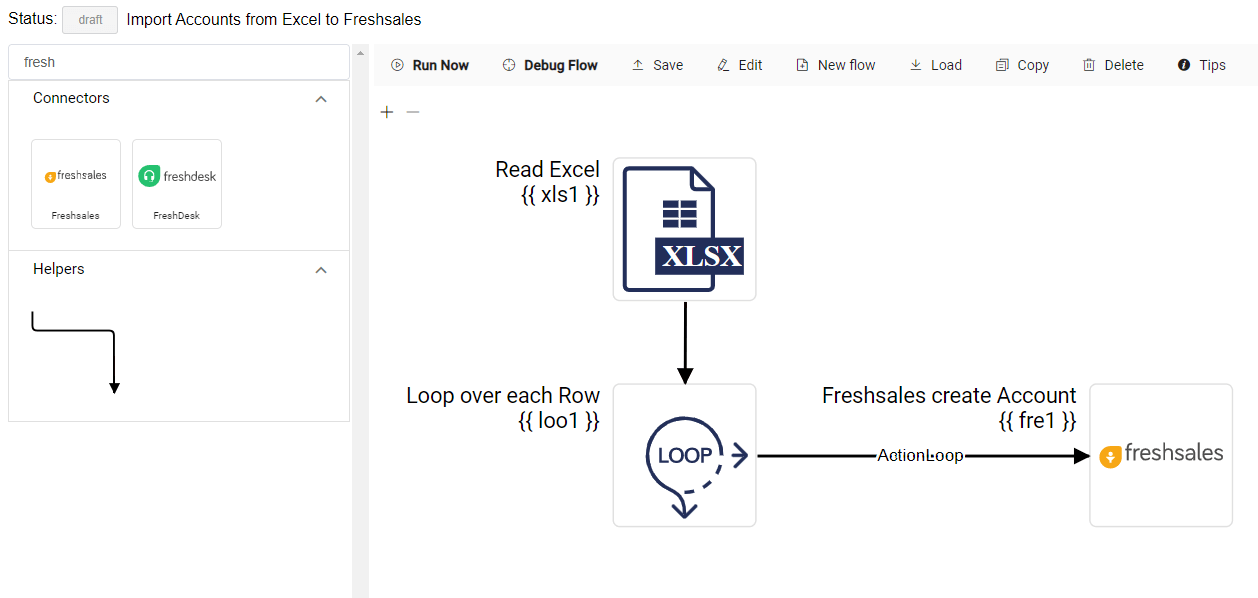The image size is (1258, 598).
Task: Collapse the Helpers section
Action: tap(321, 270)
